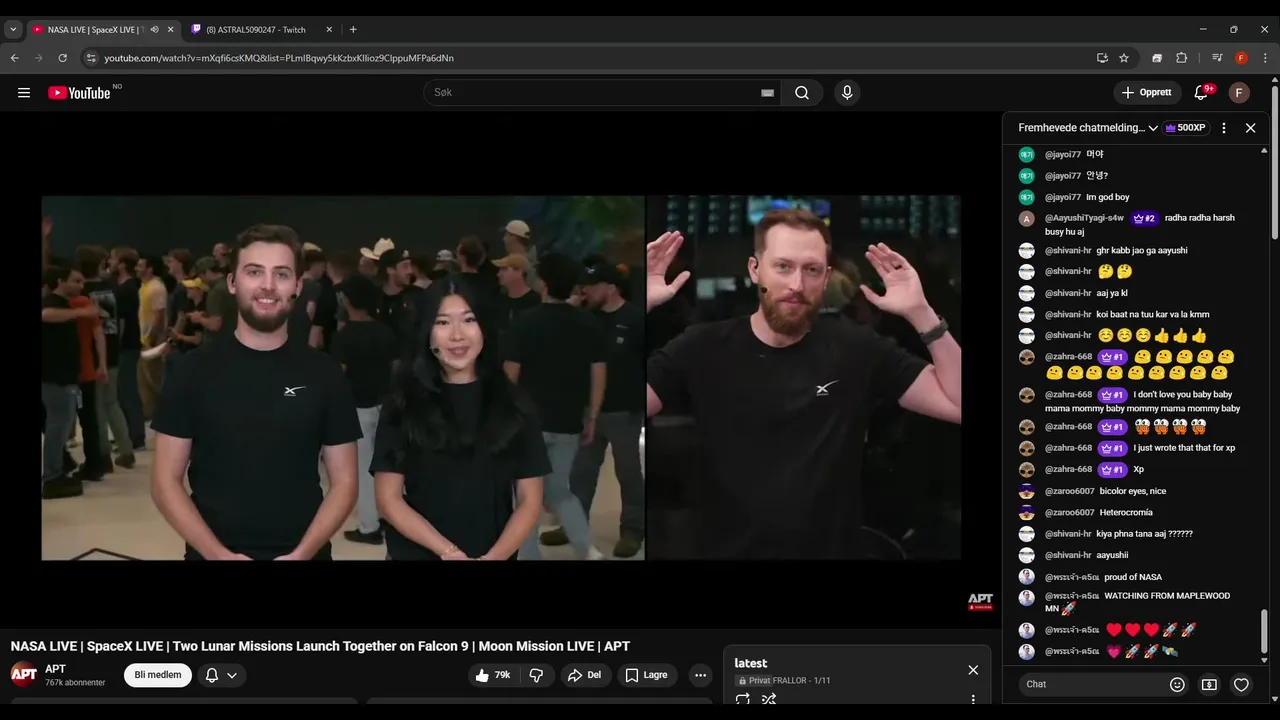The width and height of the screenshot is (1280, 720).
Task: Close the NASA LIVE browser tab
Action: 171,30
